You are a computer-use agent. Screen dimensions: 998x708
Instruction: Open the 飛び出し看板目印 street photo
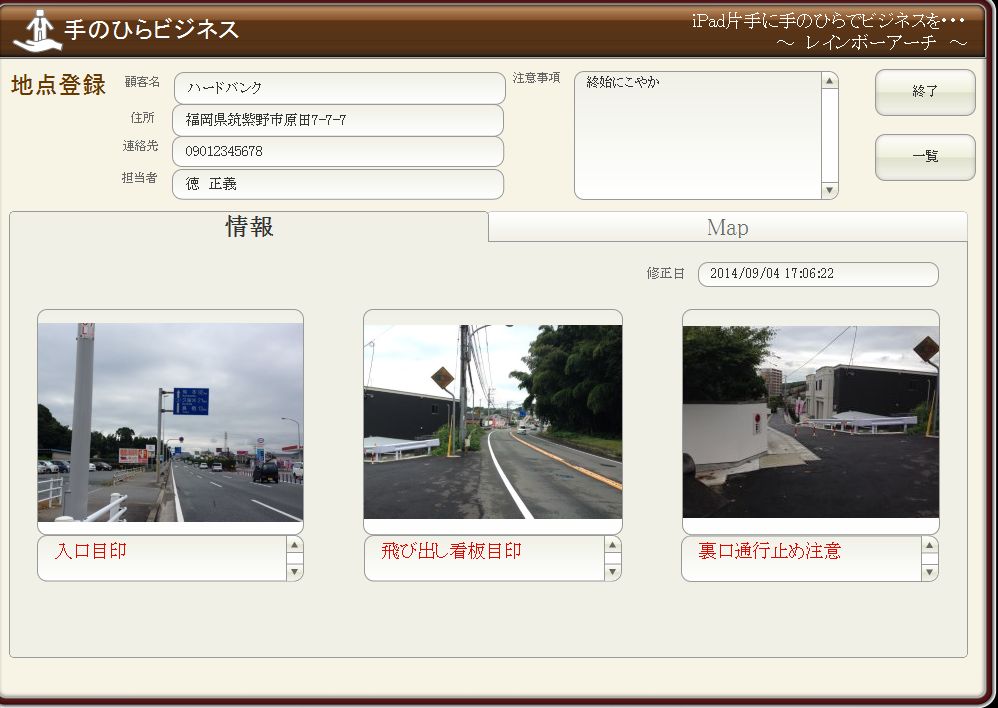(492, 421)
